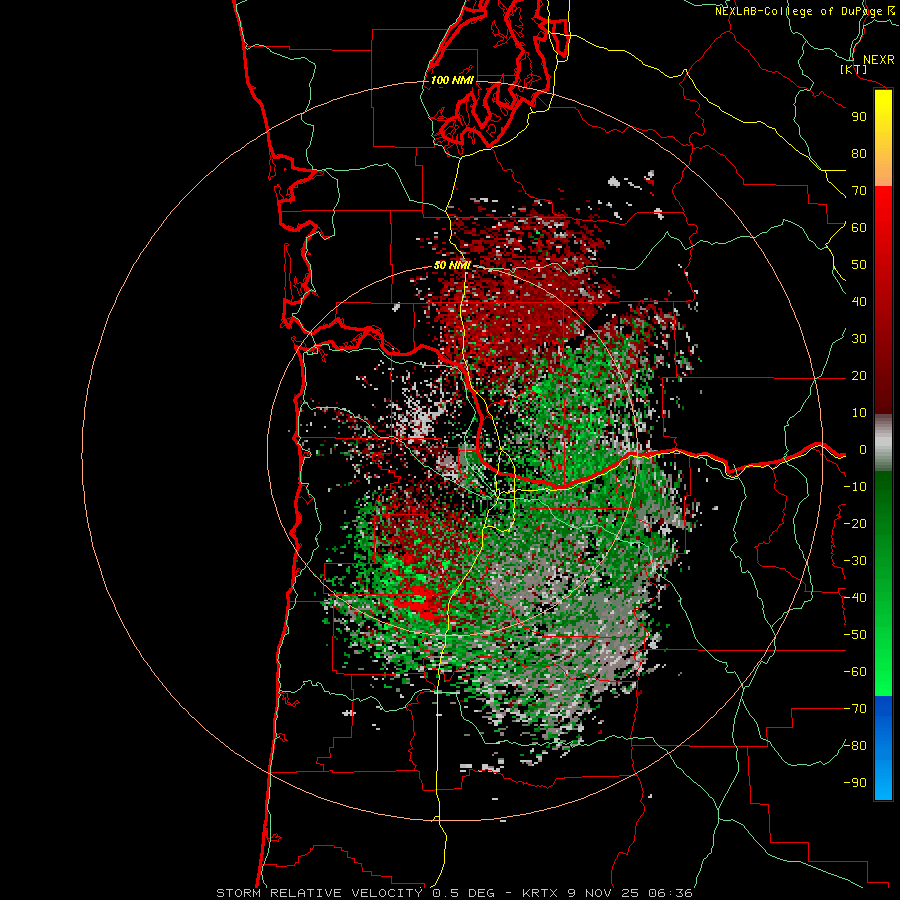
Task: Click the -20 value on the velocity scale
Action: 855,524
